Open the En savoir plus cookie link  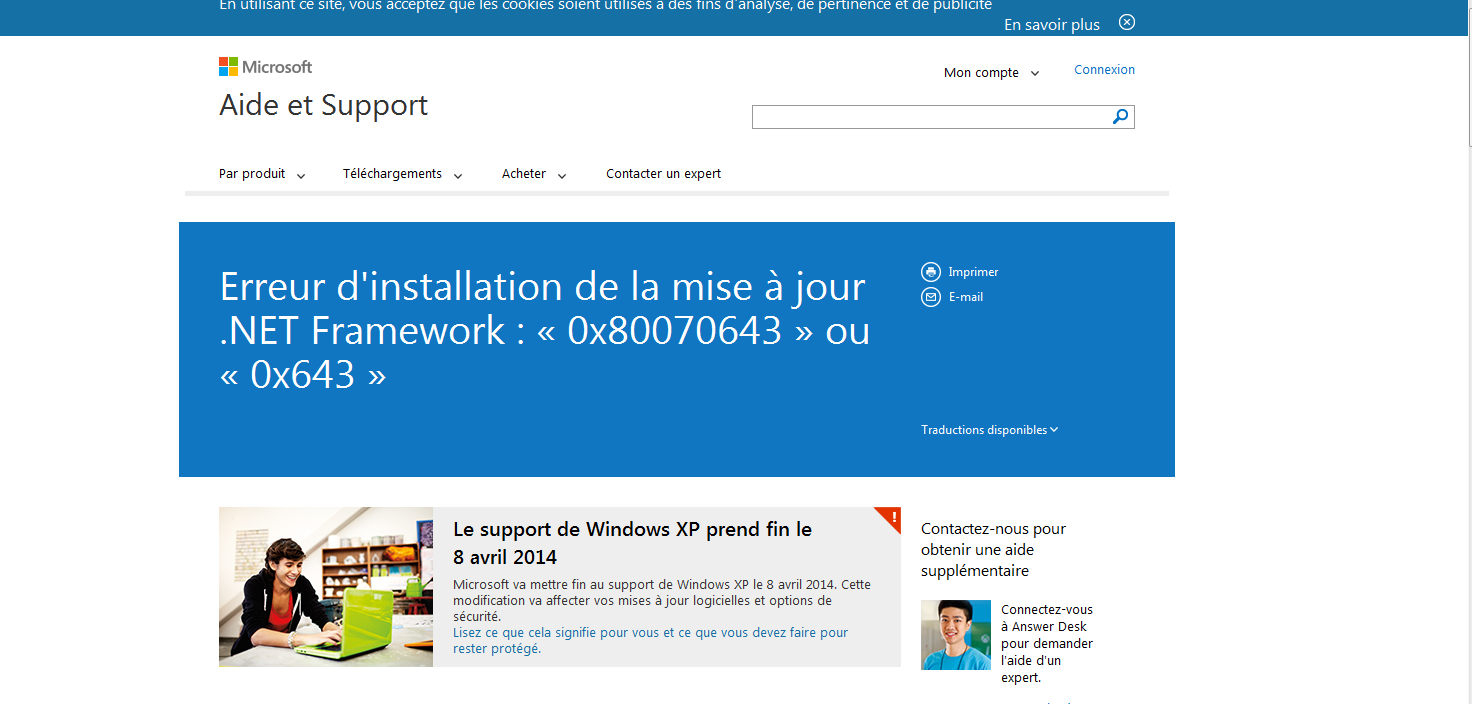[x=1052, y=25]
